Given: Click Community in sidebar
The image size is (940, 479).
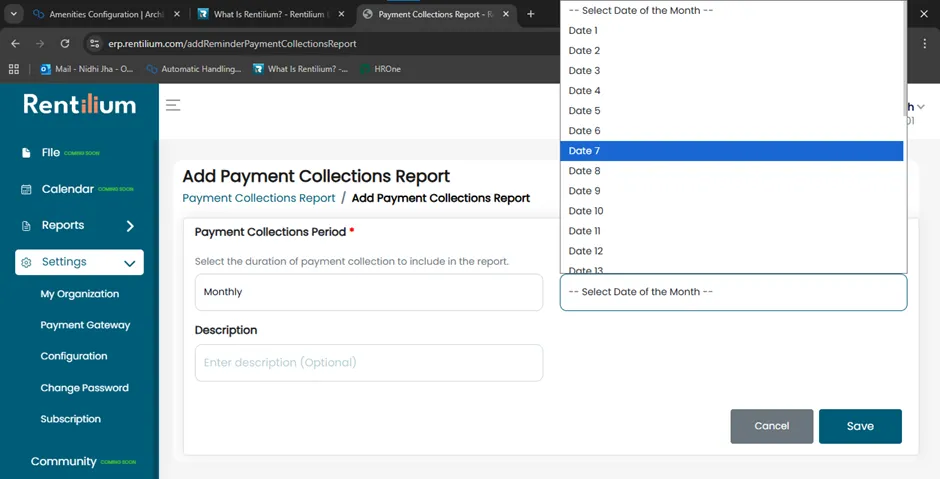Looking at the screenshot, I should (64, 462).
